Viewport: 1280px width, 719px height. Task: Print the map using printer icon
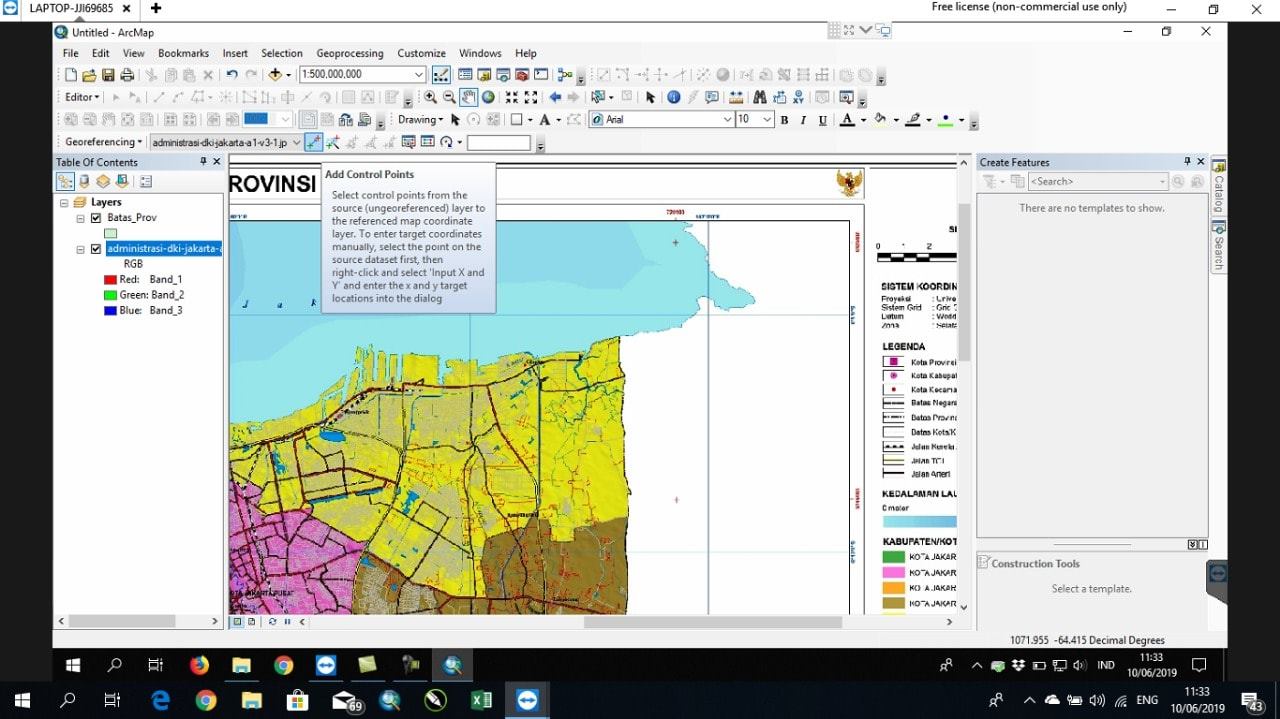point(127,74)
